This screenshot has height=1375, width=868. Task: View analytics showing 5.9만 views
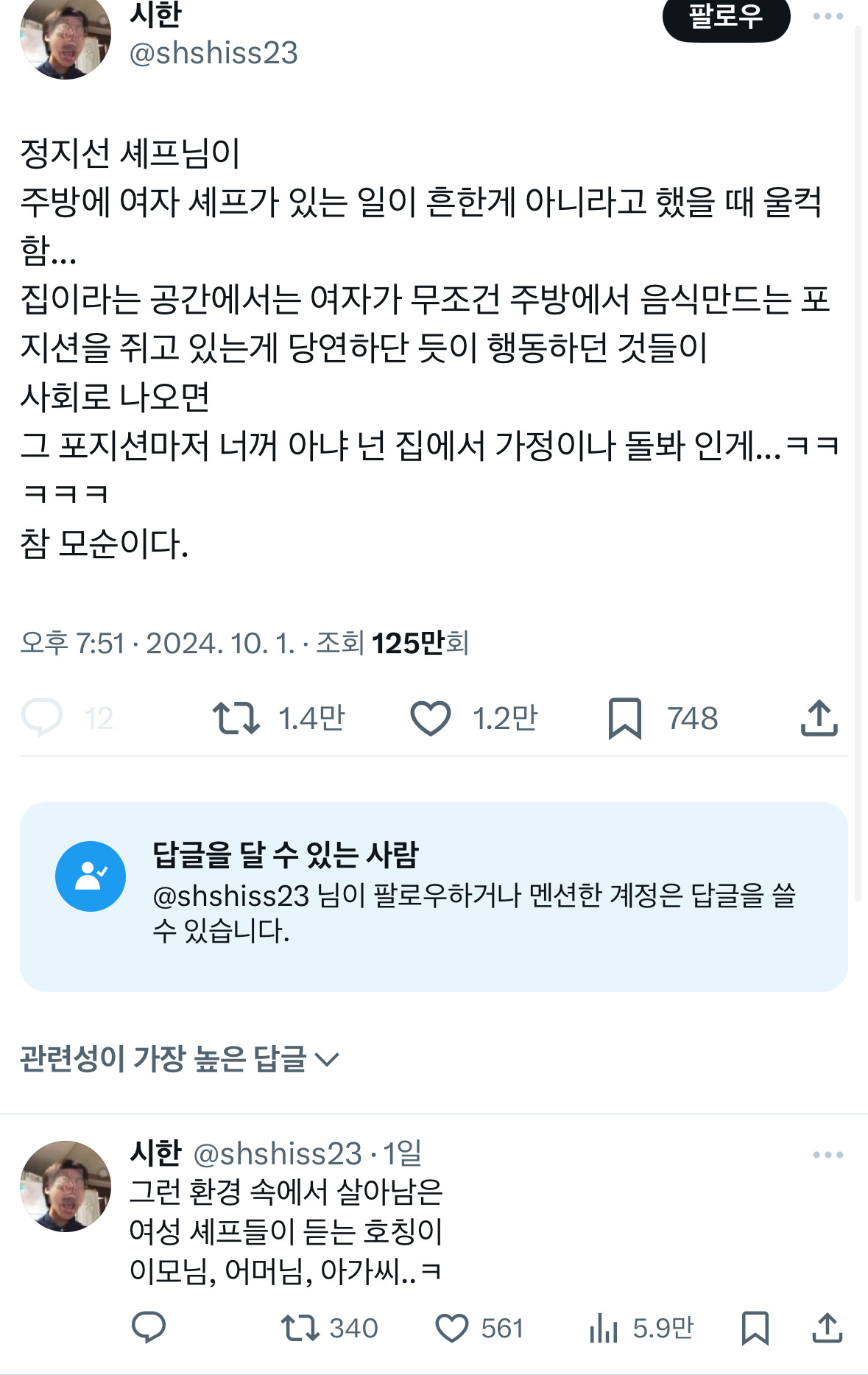click(x=604, y=1328)
